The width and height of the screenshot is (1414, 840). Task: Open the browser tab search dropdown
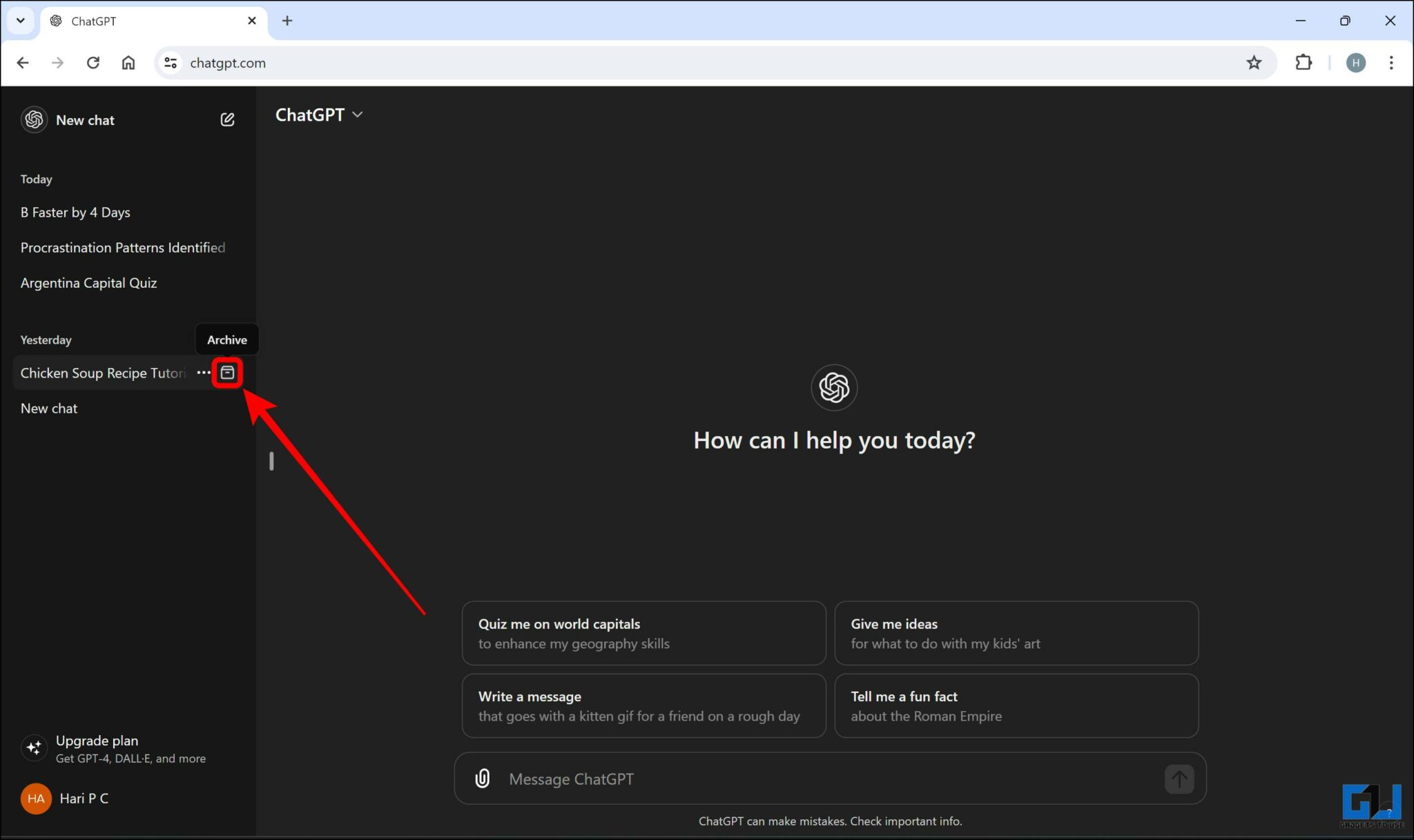[20, 21]
